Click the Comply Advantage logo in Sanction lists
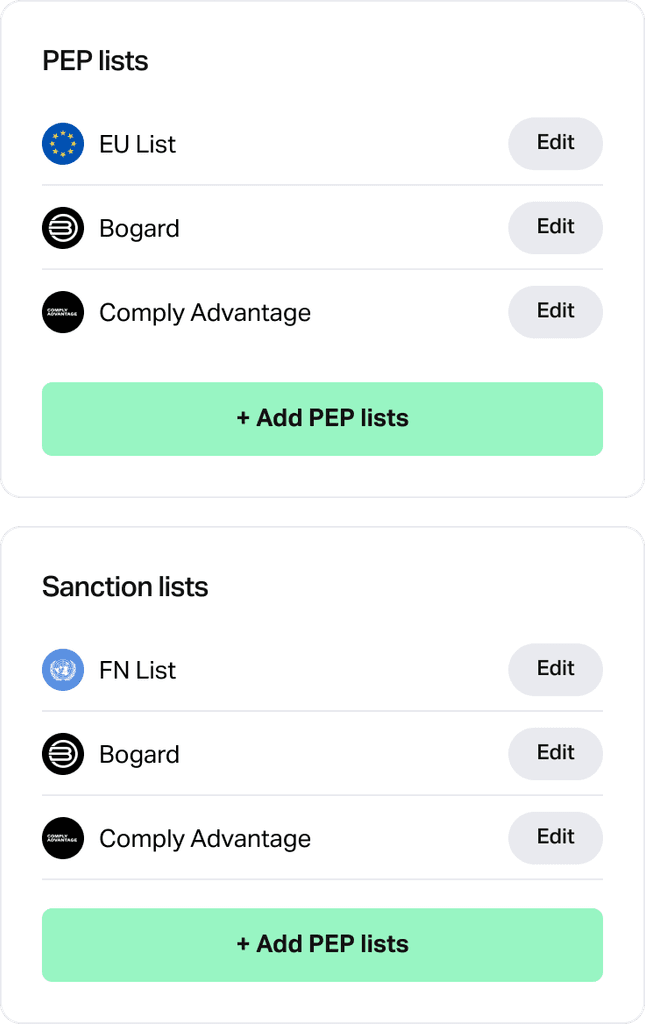 click(63, 838)
